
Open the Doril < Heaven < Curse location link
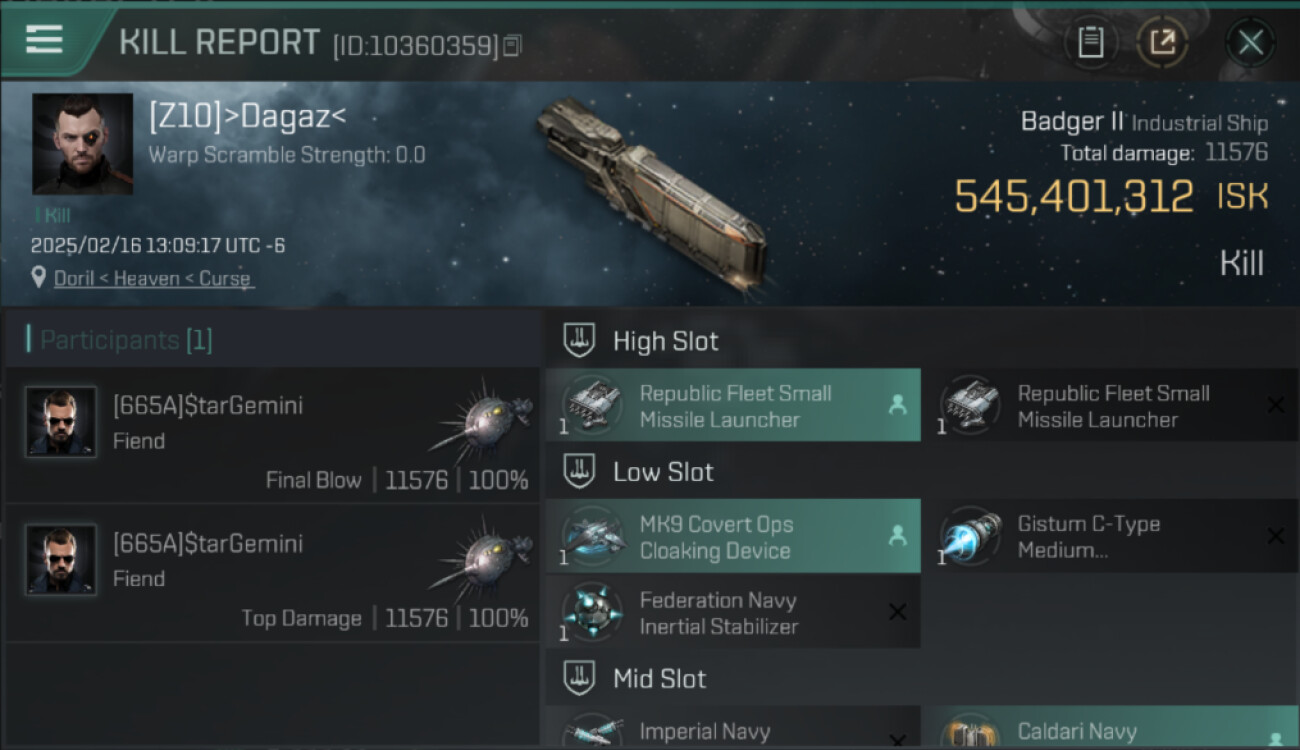coord(153,278)
